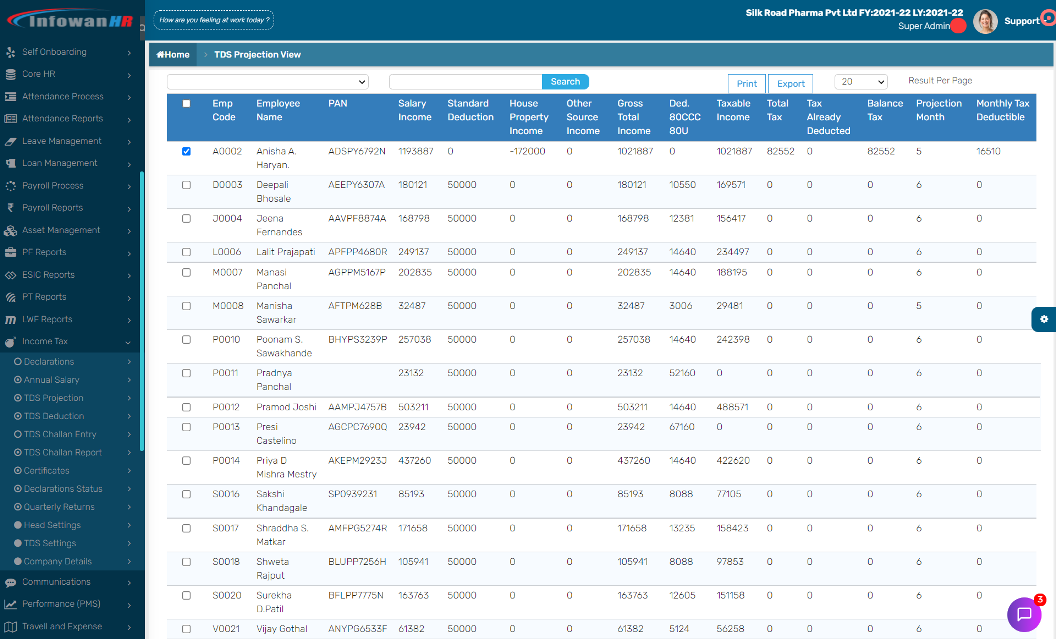Image resolution: width=1056 pixels, height=639 pixels.
Task: Uncheck the Anisha A. Haryan row checkbox
Action: tap(187, 151)
